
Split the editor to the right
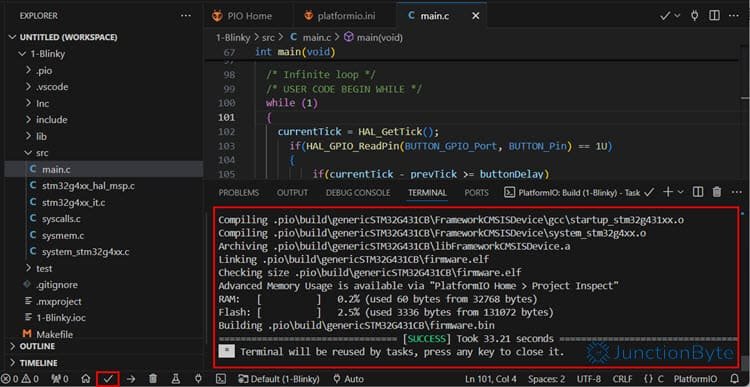[714, 16]
